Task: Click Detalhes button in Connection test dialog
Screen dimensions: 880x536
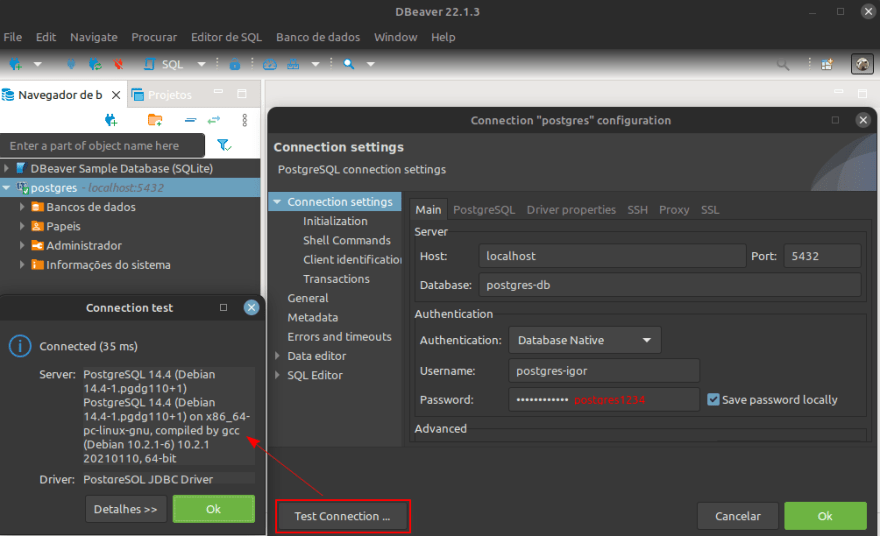Action: click(x=126, y=509)
